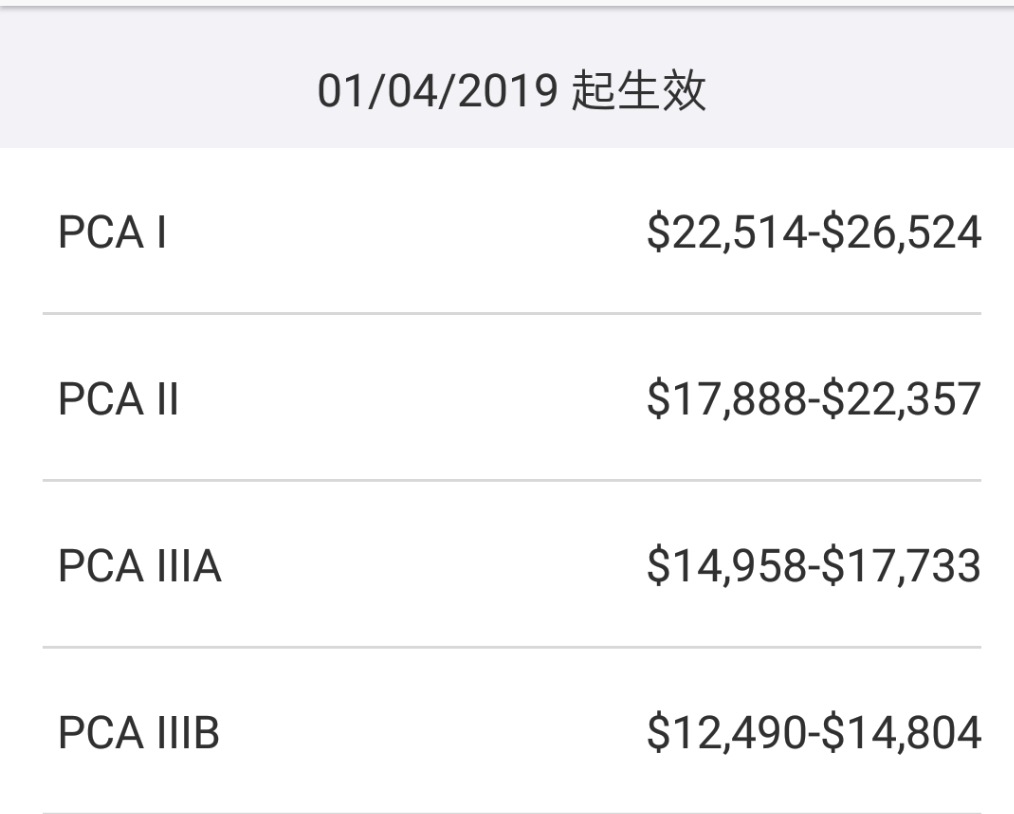This screenshot has width=1014, height=814.
Task: Click the $22,357 maximum amount
Action: tap(902, 398)
